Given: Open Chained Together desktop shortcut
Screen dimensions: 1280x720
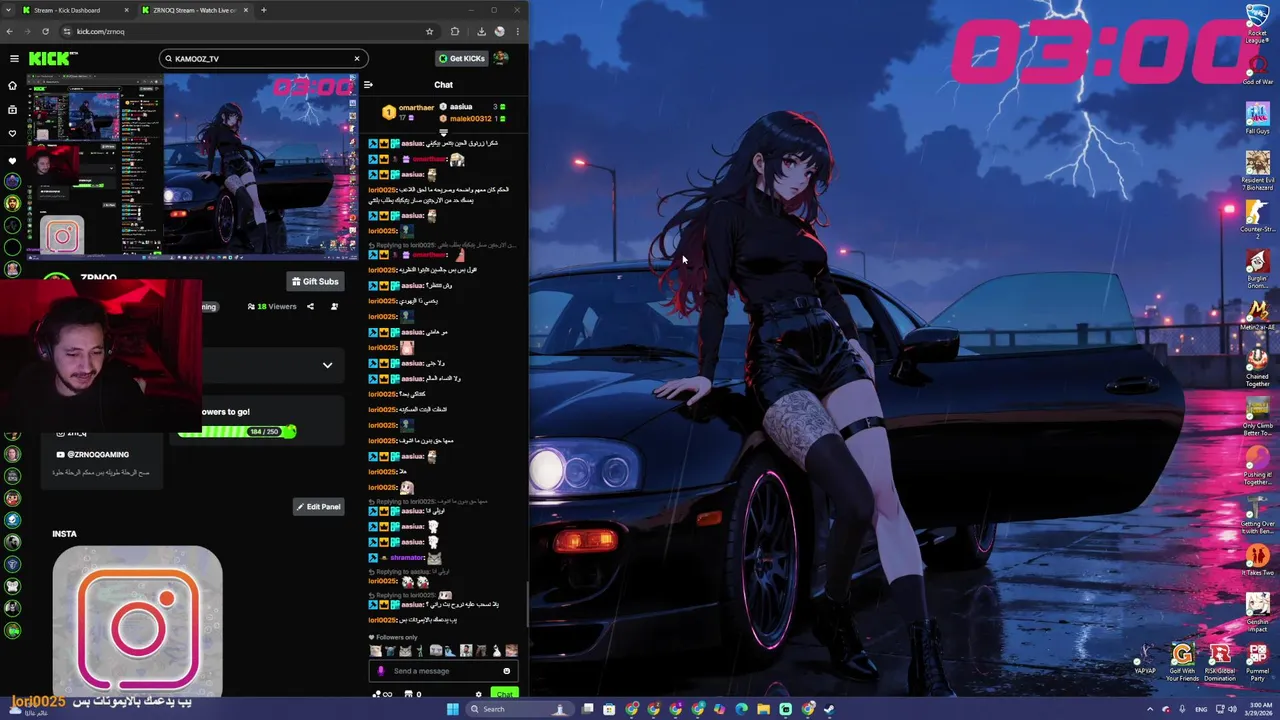Looking at the screenshot, I should pyautogui.click(x=1257, y=367).
